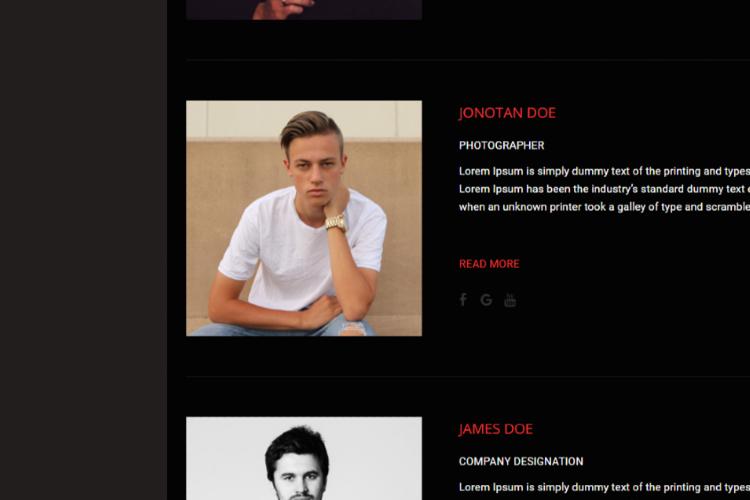This screenshot has width=750, height=500.
Task: Select James Doe's black-and-white portrait
Action: tap(304, 458)
